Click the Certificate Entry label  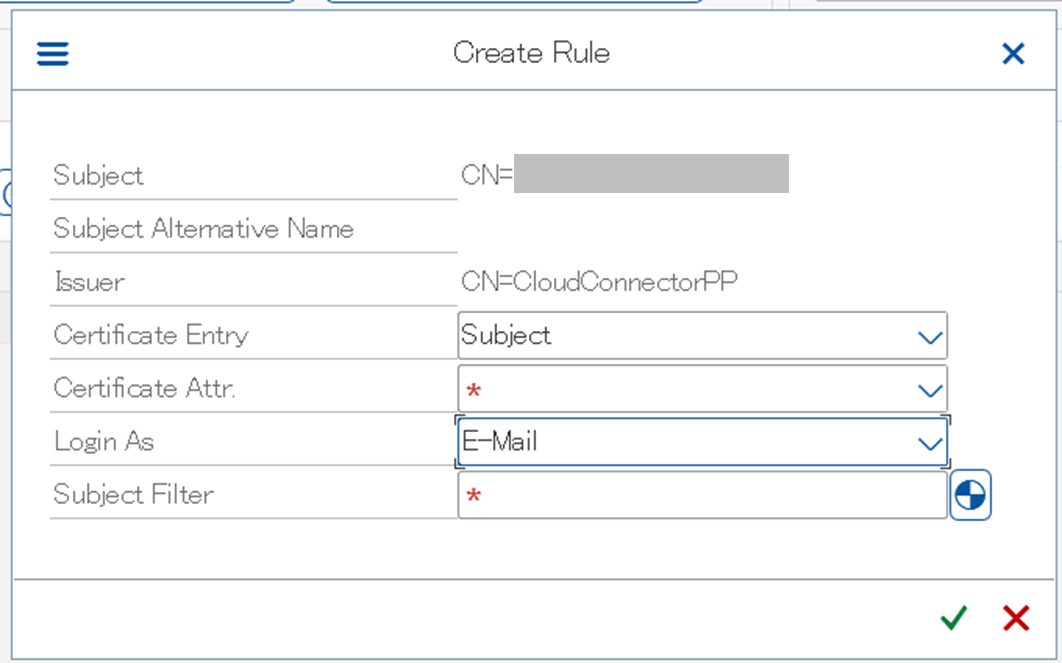150,335
